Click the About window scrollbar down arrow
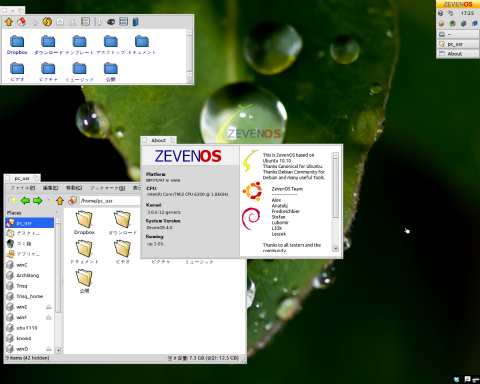This screenshot has height=384, width=480. tap(336, 249)
